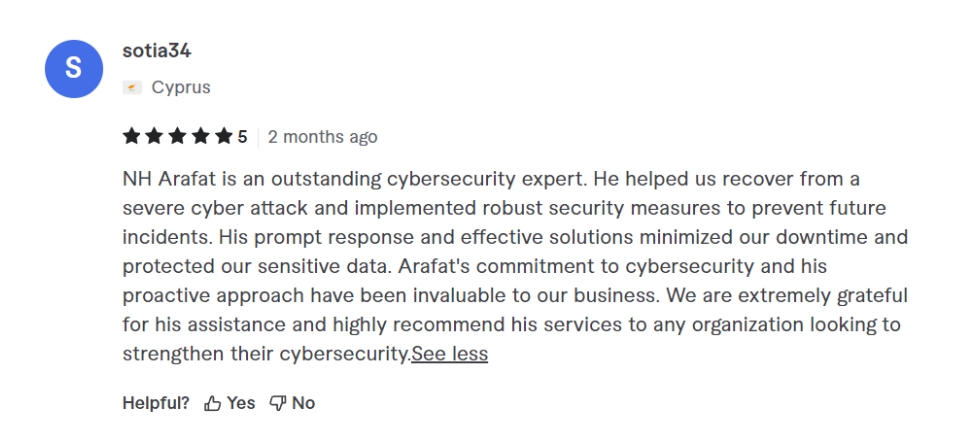963x442 pixels.
Task: Click the "Helpful?" label
Action: 157,403
